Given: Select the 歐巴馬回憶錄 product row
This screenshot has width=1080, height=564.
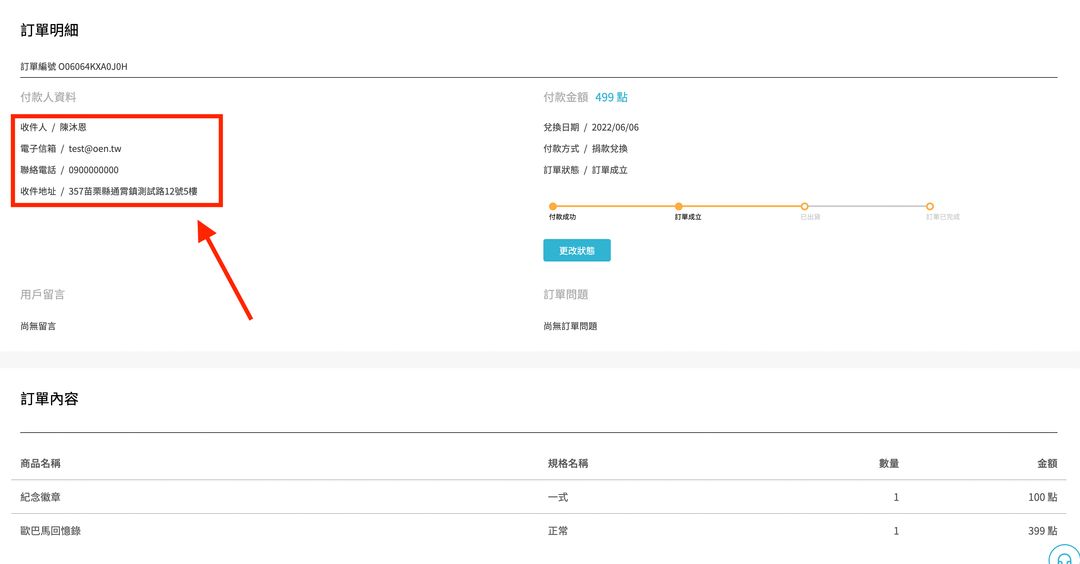Looking at the screenshot, I should tap(50, 531).
